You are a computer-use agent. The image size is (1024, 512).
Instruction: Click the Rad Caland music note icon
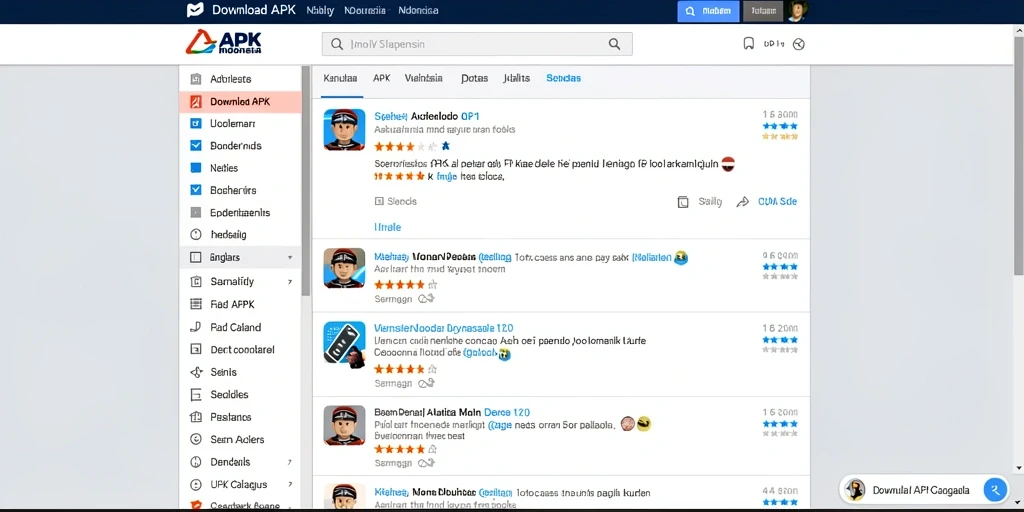(x=195, y=327)
